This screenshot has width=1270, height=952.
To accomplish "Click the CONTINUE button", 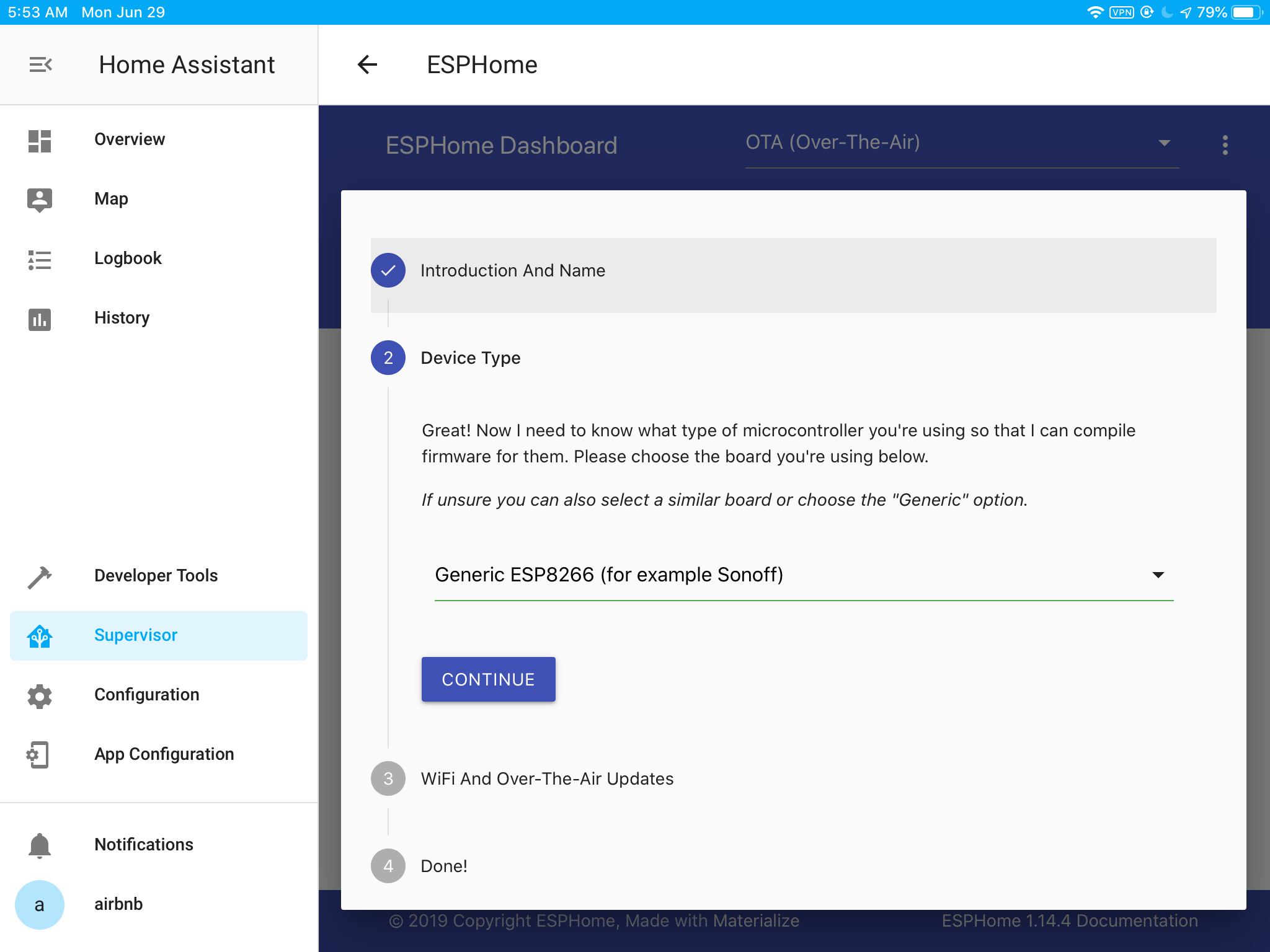I will click(489, 679).
